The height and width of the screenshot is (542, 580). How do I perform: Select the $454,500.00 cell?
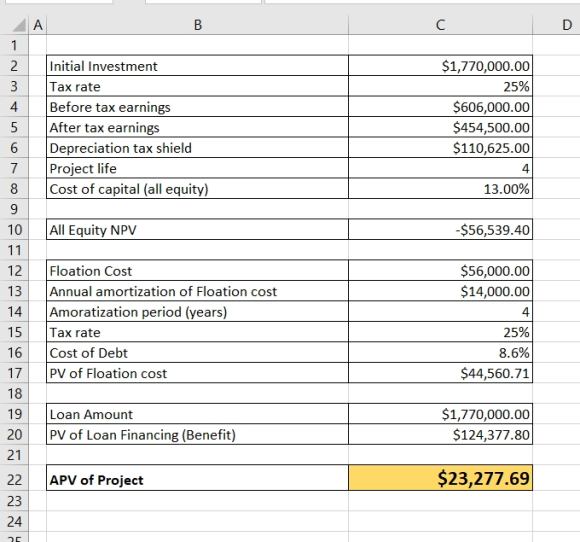[x=440, y=127]
